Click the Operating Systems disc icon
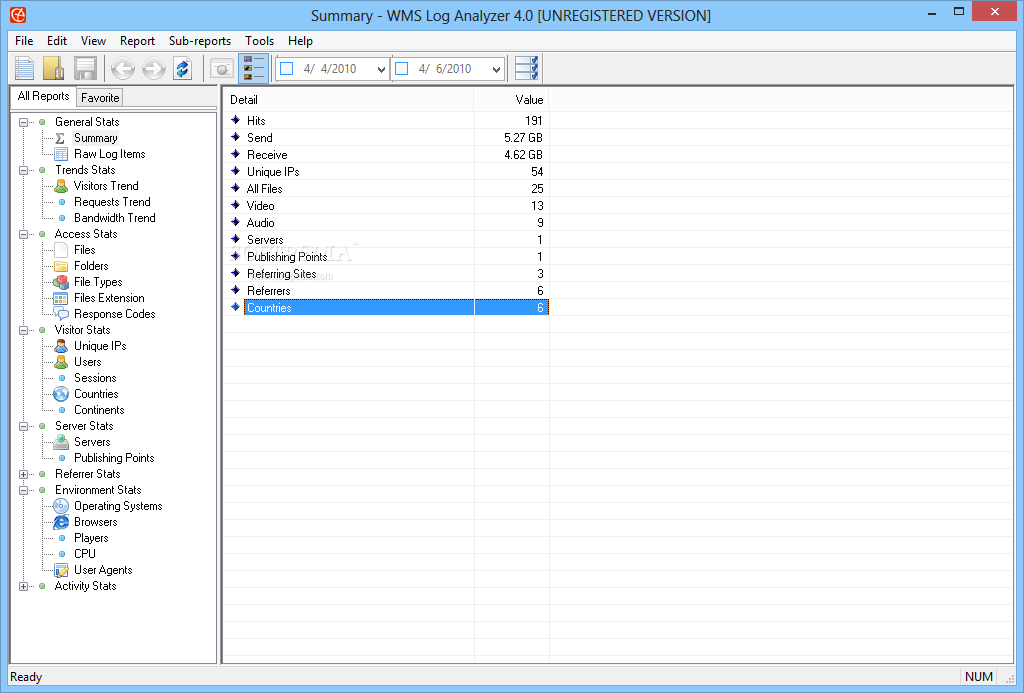This screenshot has height=693, width=1024. click(61, 506)
